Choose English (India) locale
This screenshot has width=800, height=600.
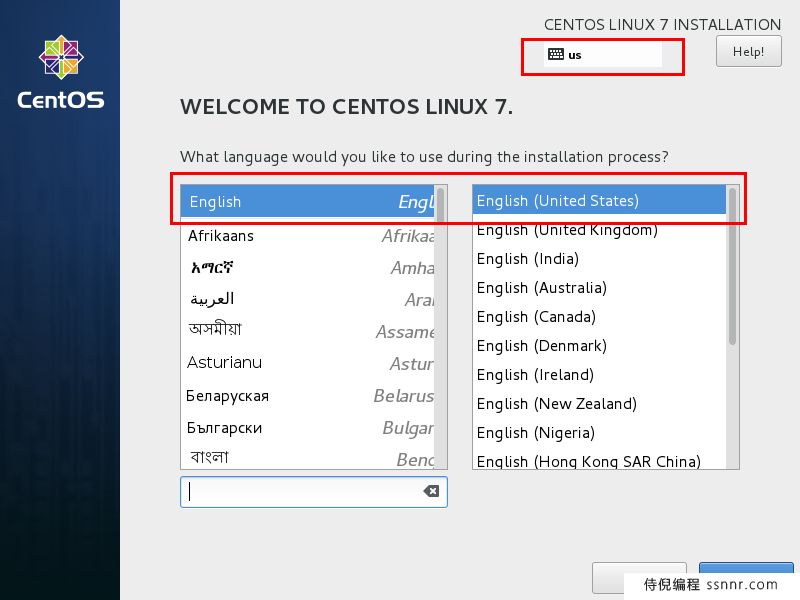click(599, 259)
